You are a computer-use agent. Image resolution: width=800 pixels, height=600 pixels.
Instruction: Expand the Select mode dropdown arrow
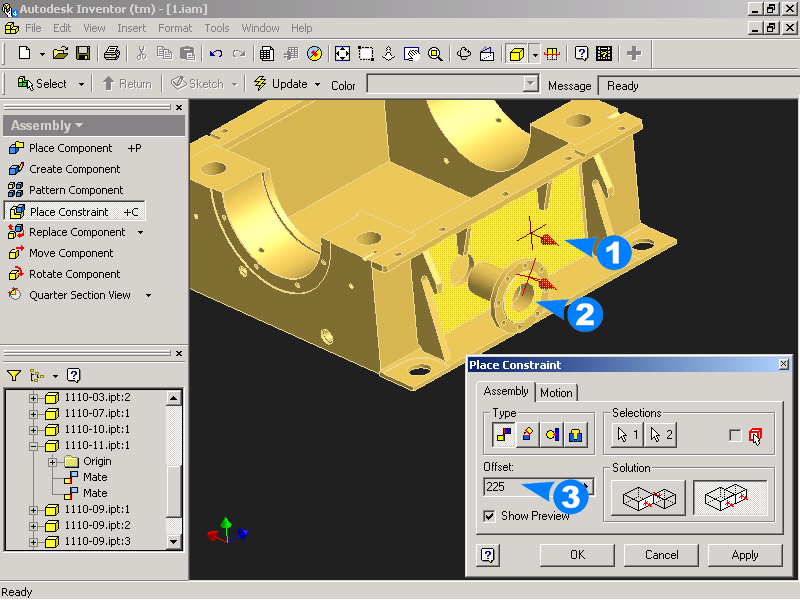pos(81,84)
